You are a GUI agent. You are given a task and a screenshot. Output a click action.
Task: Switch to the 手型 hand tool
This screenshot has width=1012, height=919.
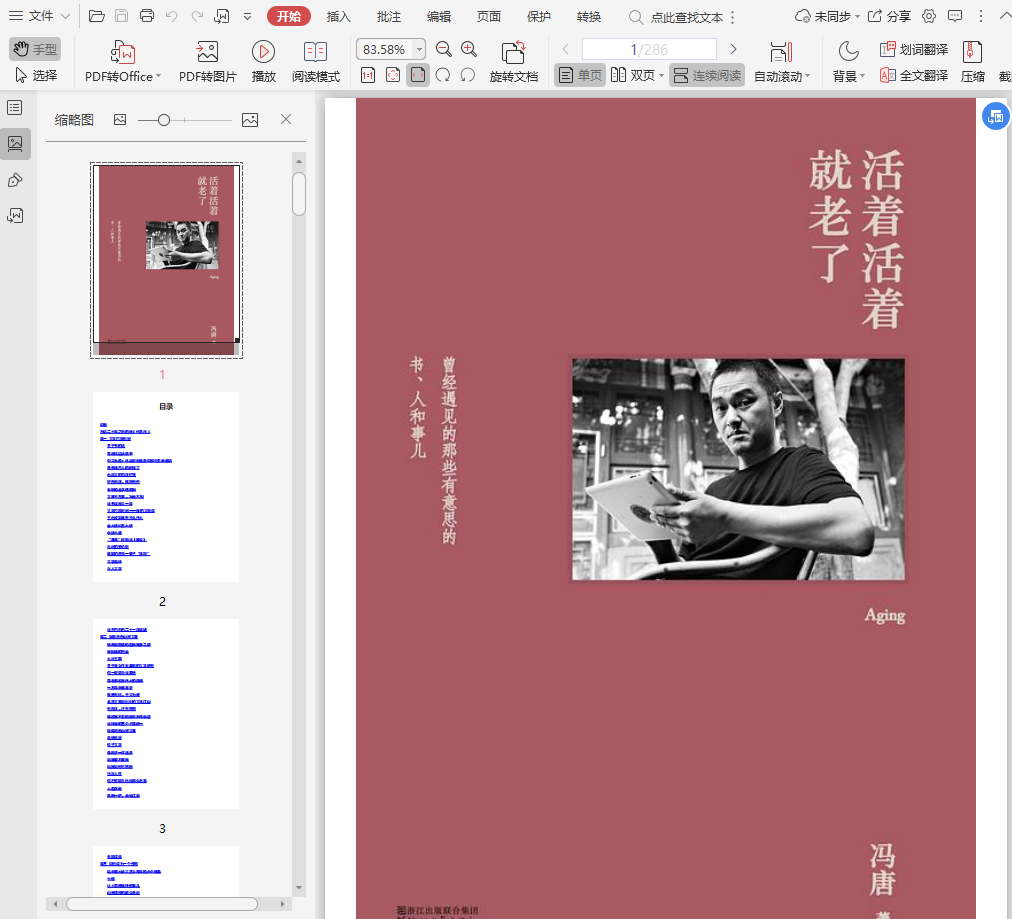click(35, 49)
